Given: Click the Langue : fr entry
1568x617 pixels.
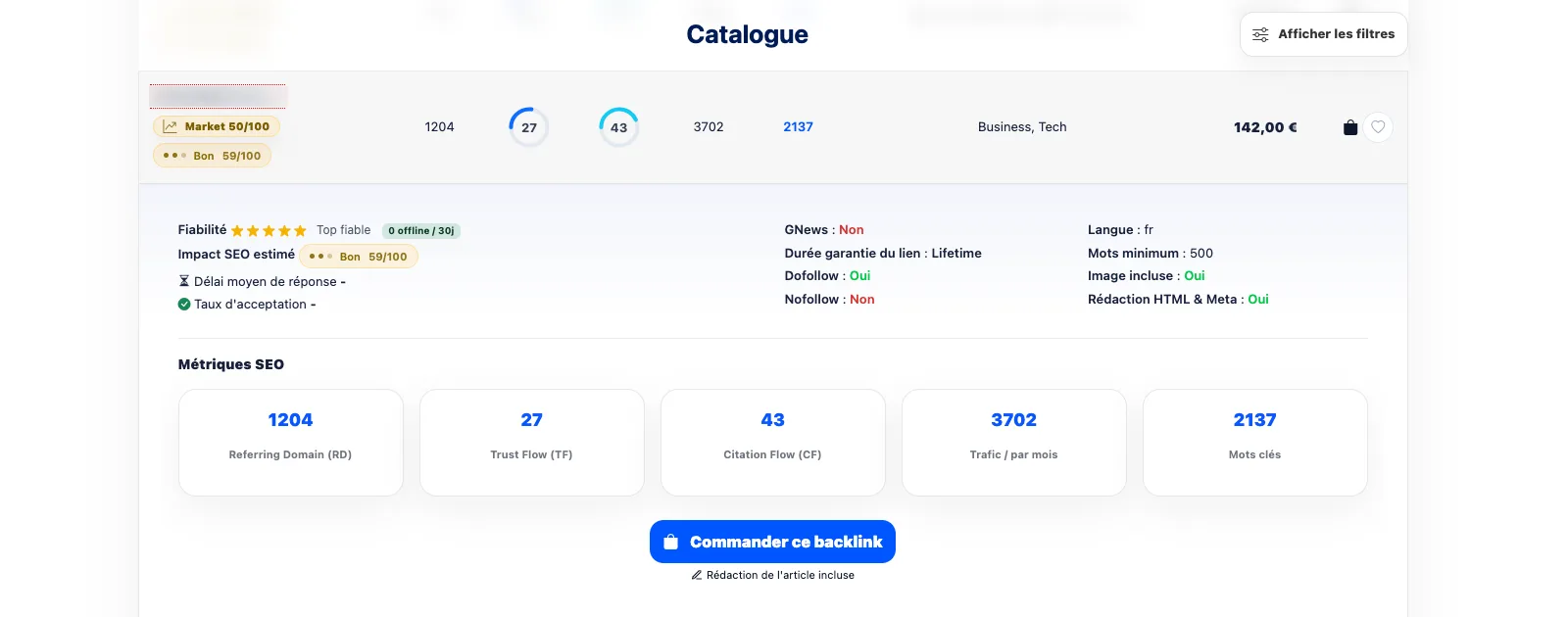Looking at the screenshot, I should pos(1120,230).
